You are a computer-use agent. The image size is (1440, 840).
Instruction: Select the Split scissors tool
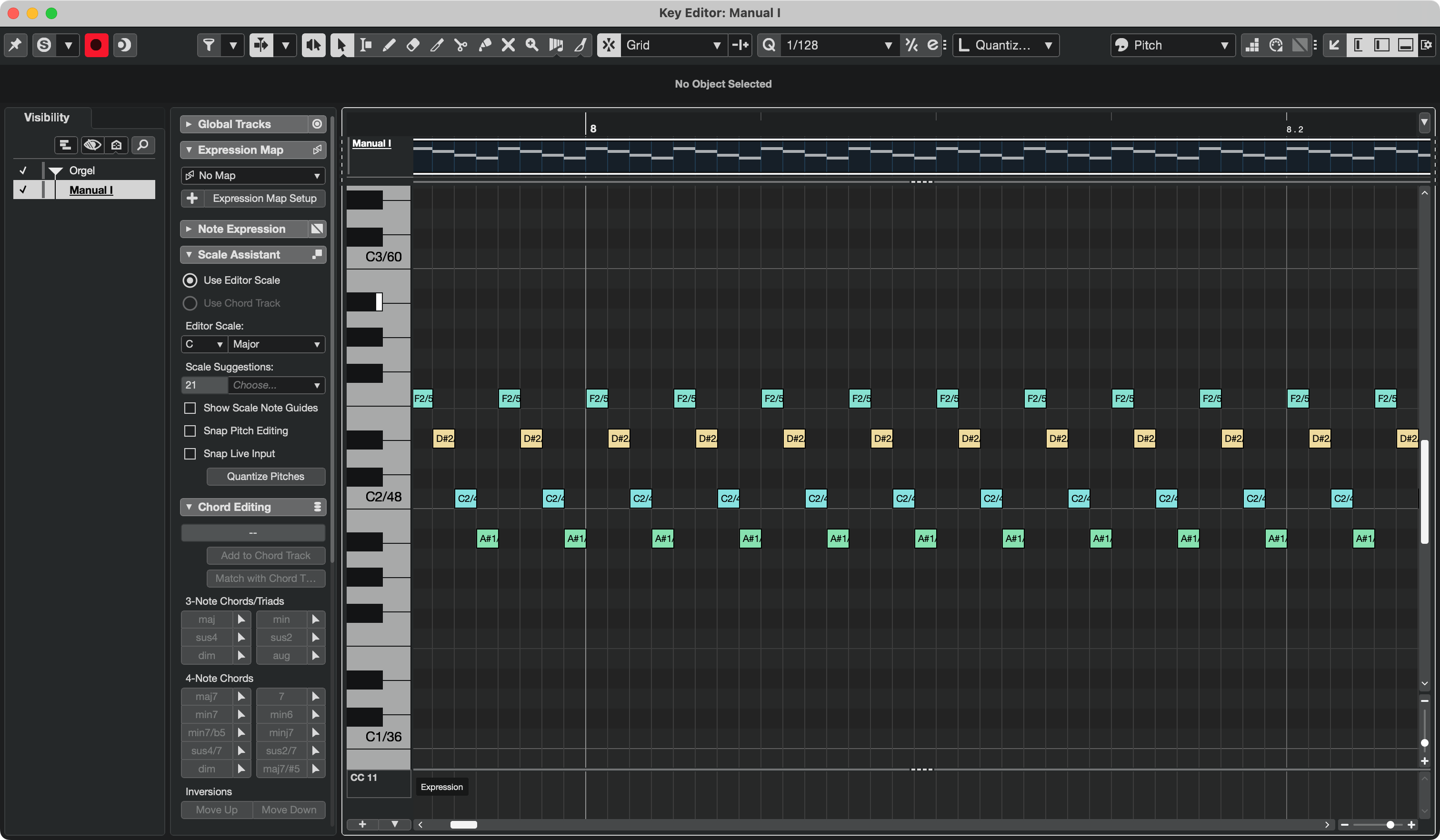[x=460, y=45]
